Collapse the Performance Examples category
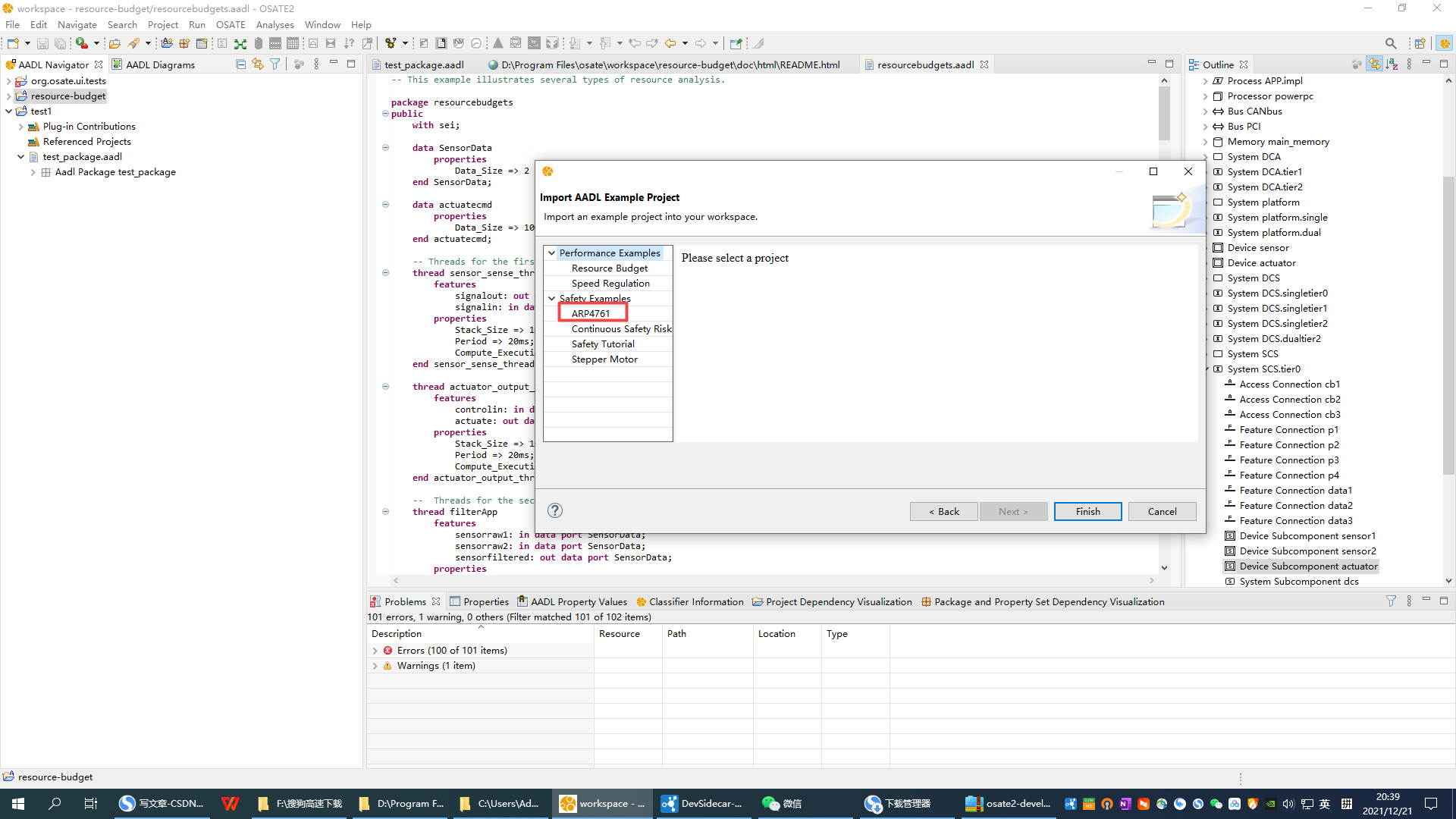 coord(552,253)
